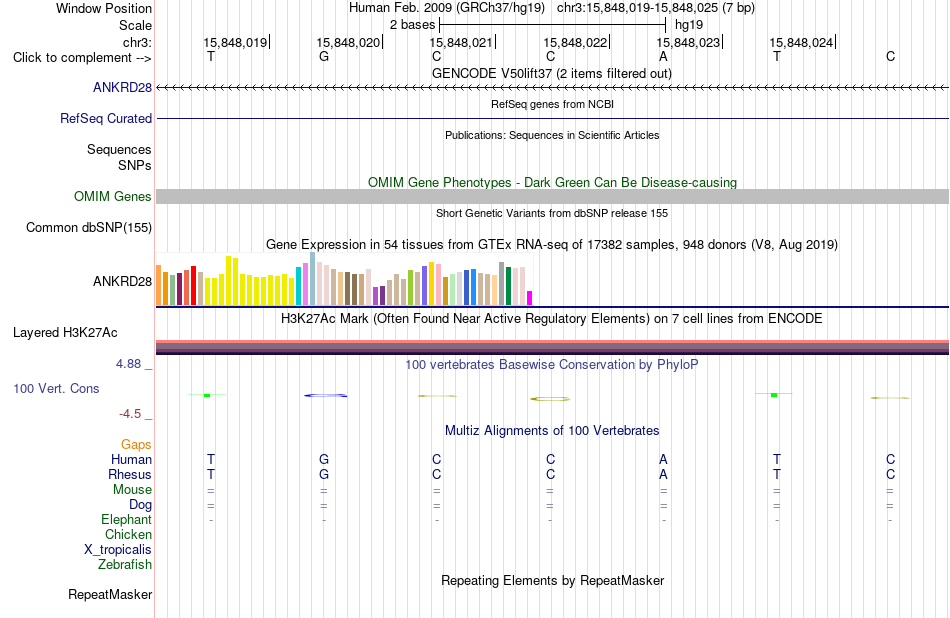Viewport: 950px width, 618px height.
Task: Click the ANKRD28 GENCODE gene track label
Action: click(122, 87)
